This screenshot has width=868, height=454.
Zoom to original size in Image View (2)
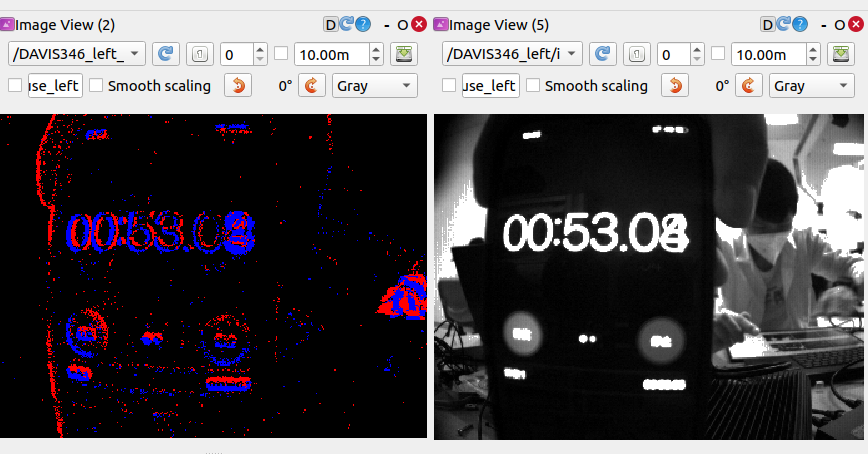[x=200, y=54]
